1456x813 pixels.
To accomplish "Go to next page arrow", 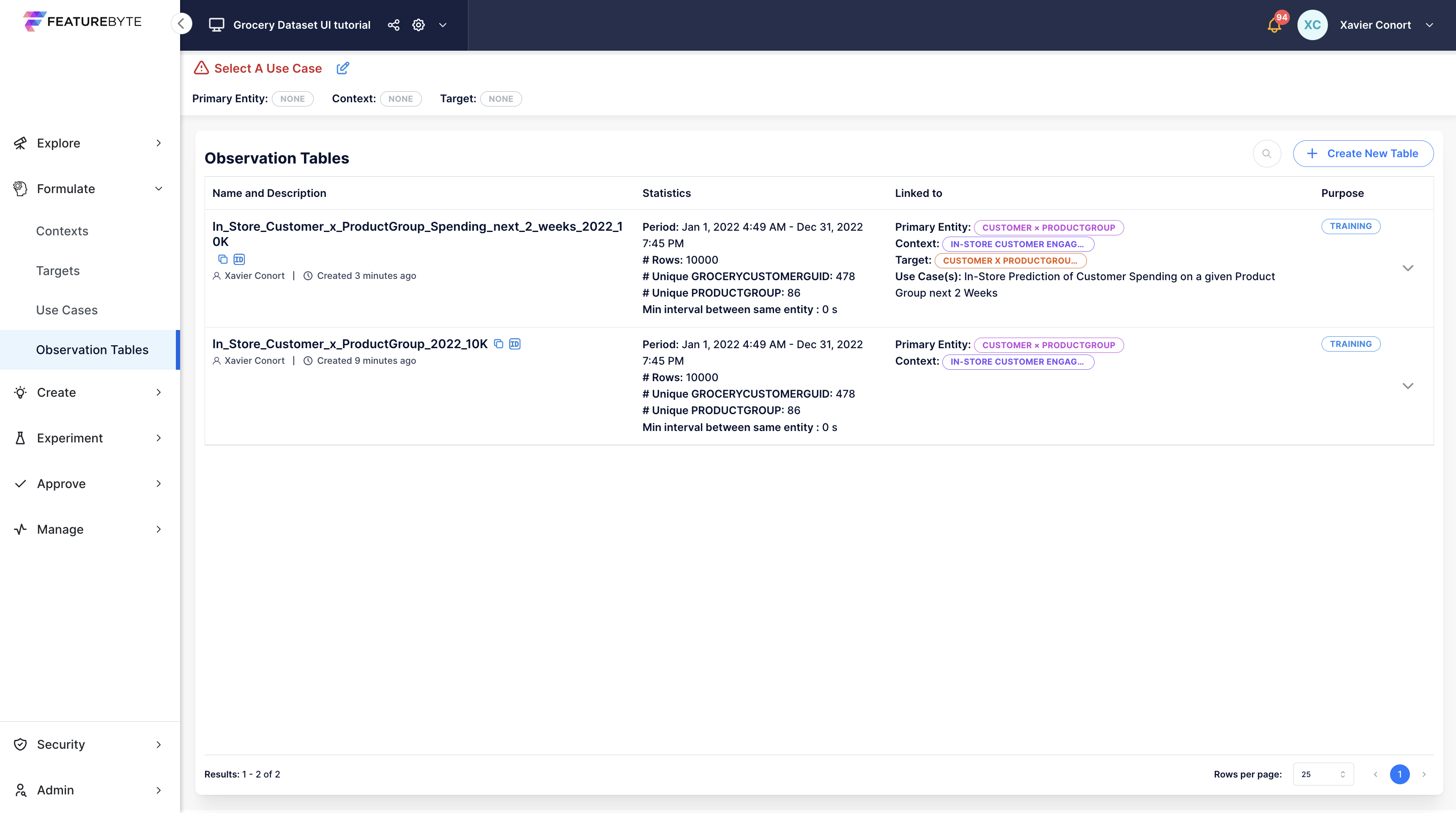I will click(1424, 775).
